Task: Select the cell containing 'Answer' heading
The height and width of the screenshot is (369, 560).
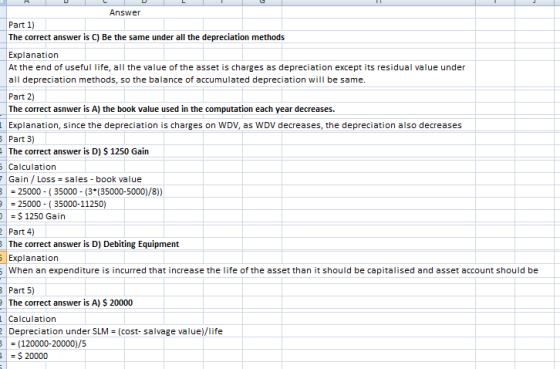Action: click(x=125, y=13)
